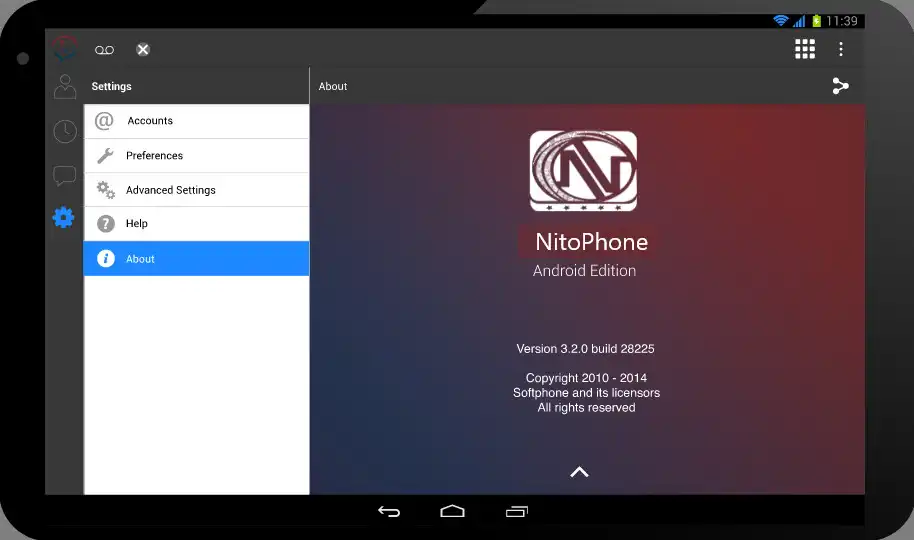Tap the Android back navigation button

(x=389, y=511)
